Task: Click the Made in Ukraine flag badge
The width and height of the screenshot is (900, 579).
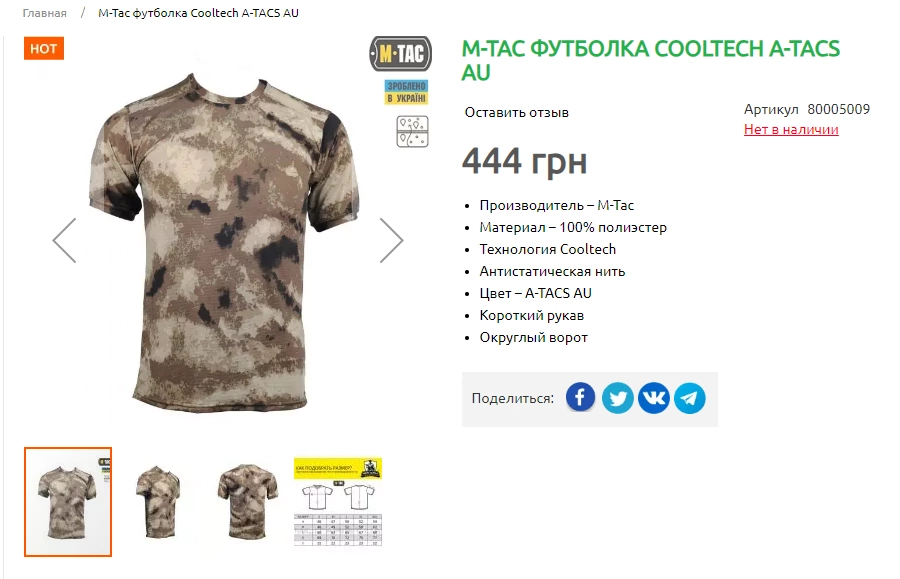Action: pyautogui.click(x=406, y=92)
